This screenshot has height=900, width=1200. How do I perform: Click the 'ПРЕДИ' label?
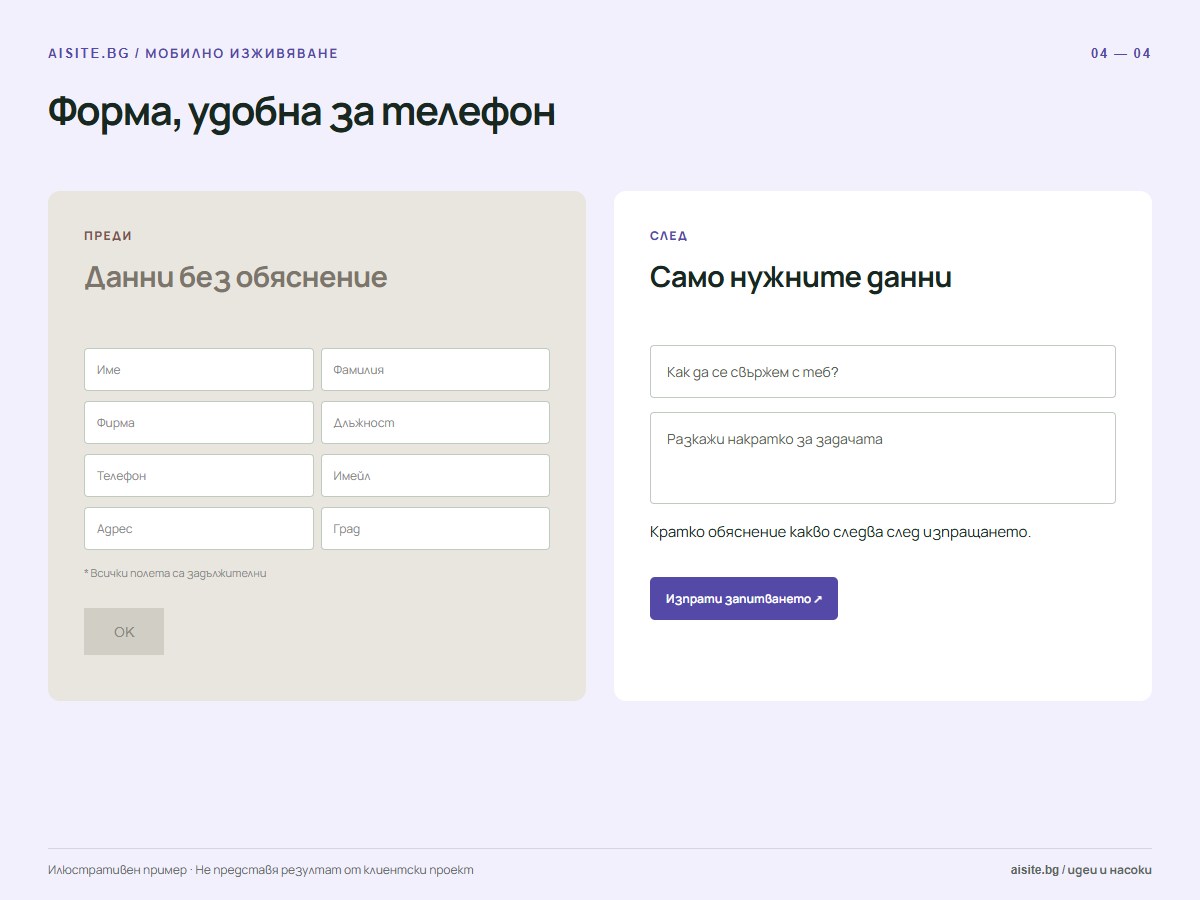point(108,236)
